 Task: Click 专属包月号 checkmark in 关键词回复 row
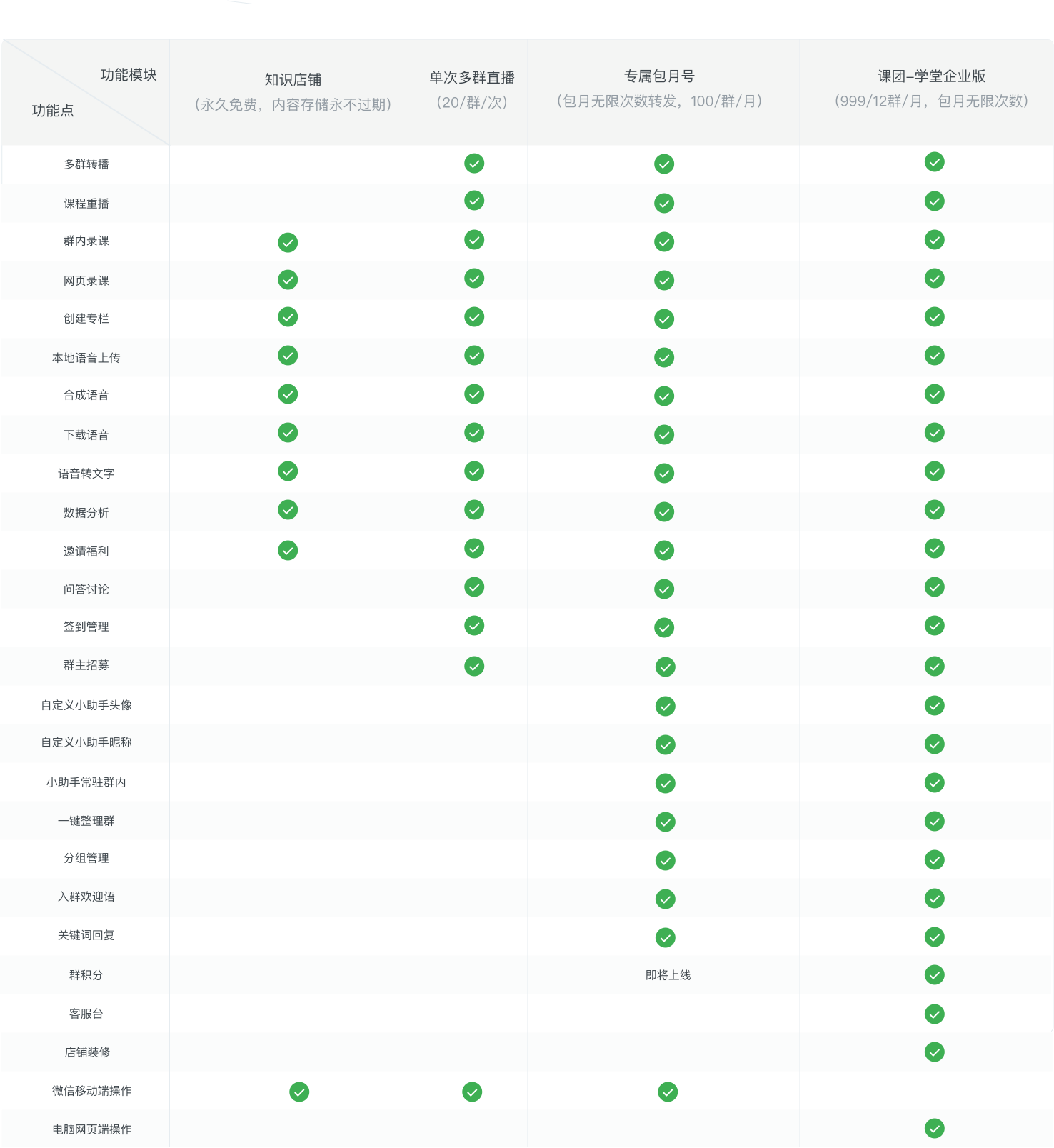665,937
